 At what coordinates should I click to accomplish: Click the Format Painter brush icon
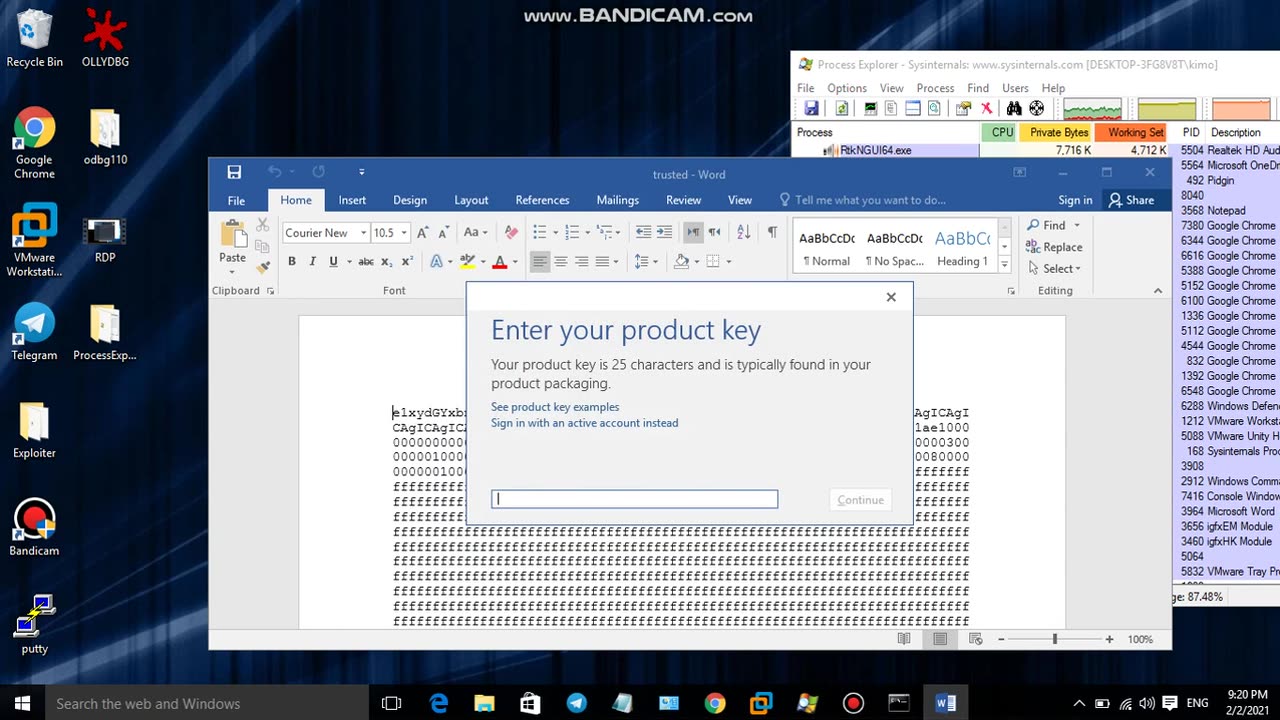(263, 266)
